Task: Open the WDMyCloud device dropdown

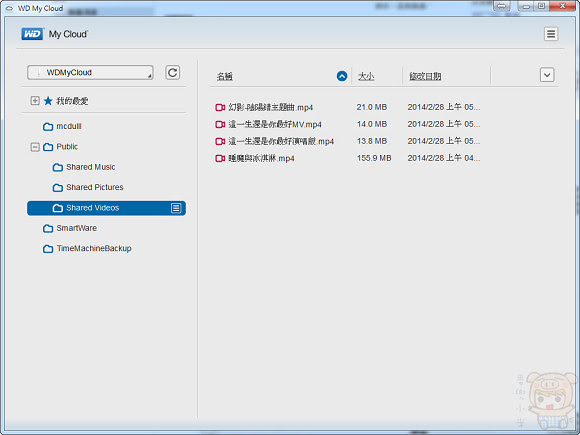Action: [x=90, y=72]
